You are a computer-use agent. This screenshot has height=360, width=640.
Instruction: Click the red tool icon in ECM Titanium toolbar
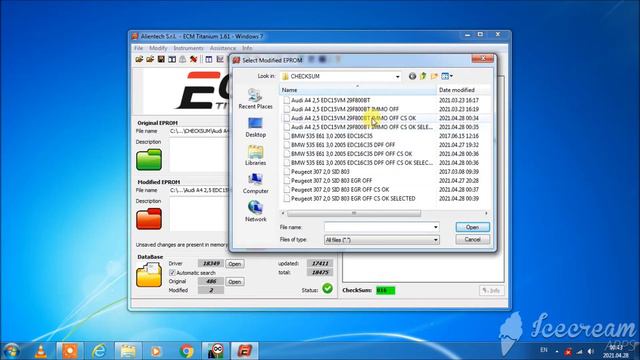coord(193,60)
